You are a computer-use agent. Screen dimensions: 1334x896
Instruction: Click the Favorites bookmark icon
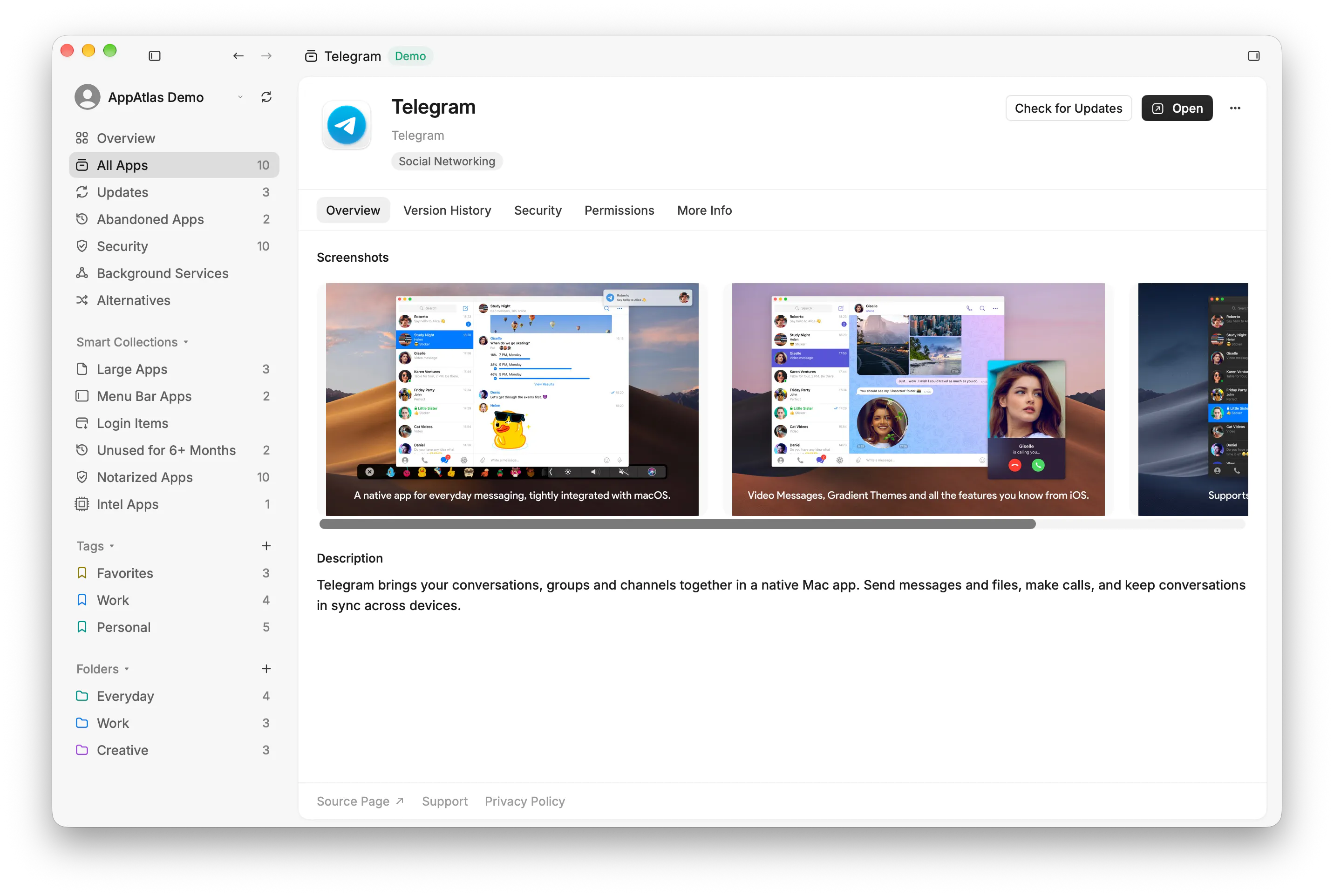click(x=82, y=572)
